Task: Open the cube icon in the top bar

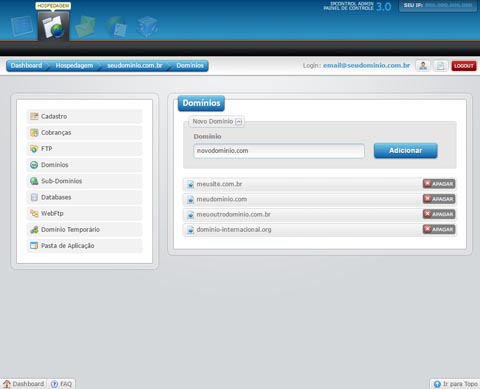Action: [x=147, y=27]
